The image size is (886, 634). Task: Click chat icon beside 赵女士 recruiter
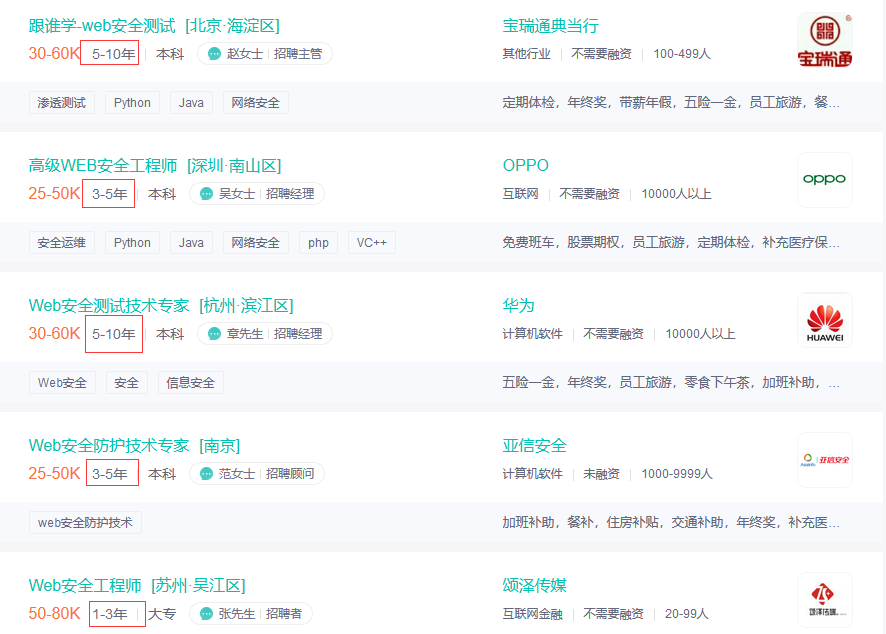[214, 54]
